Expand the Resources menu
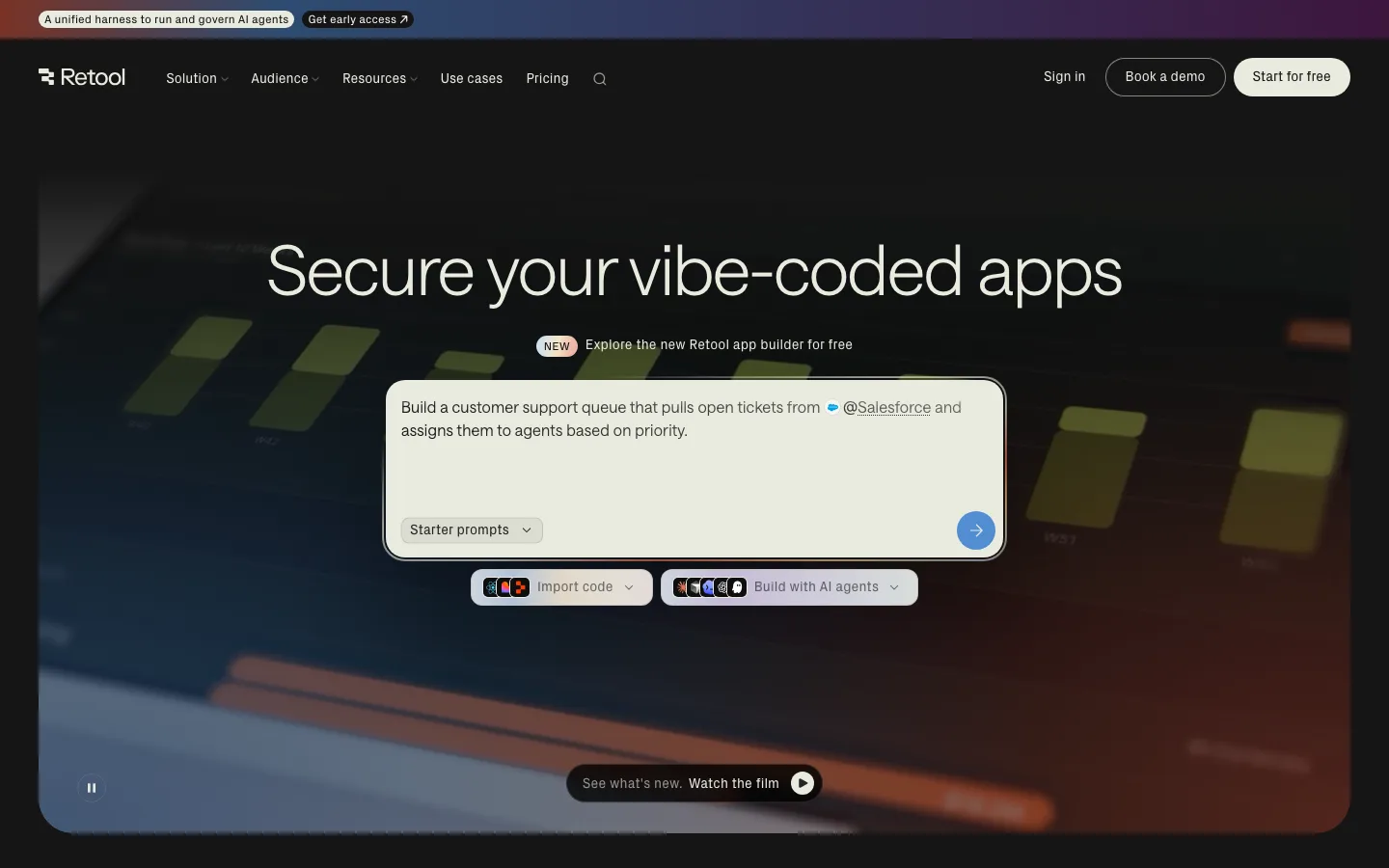 tap(380, 78)
